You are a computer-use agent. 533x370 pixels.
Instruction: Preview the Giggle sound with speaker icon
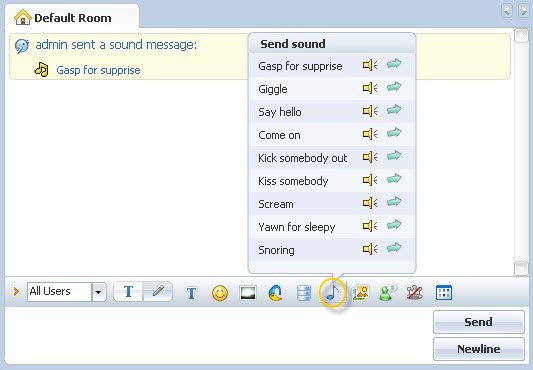point(370,88)
